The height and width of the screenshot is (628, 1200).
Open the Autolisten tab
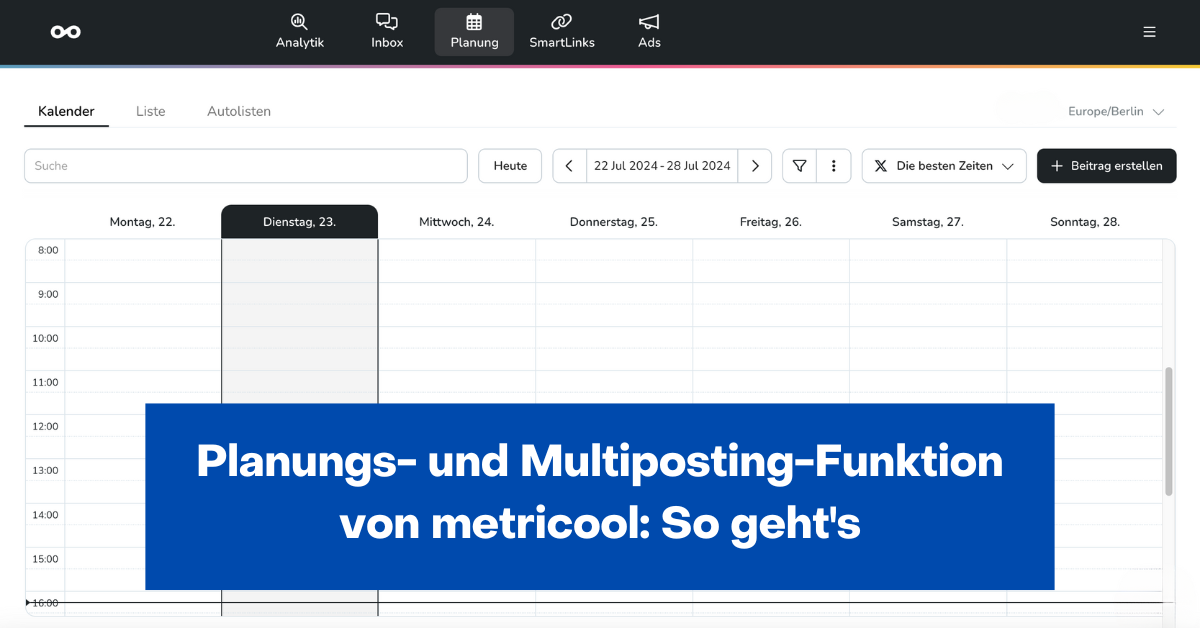click(x=238, y=111)
